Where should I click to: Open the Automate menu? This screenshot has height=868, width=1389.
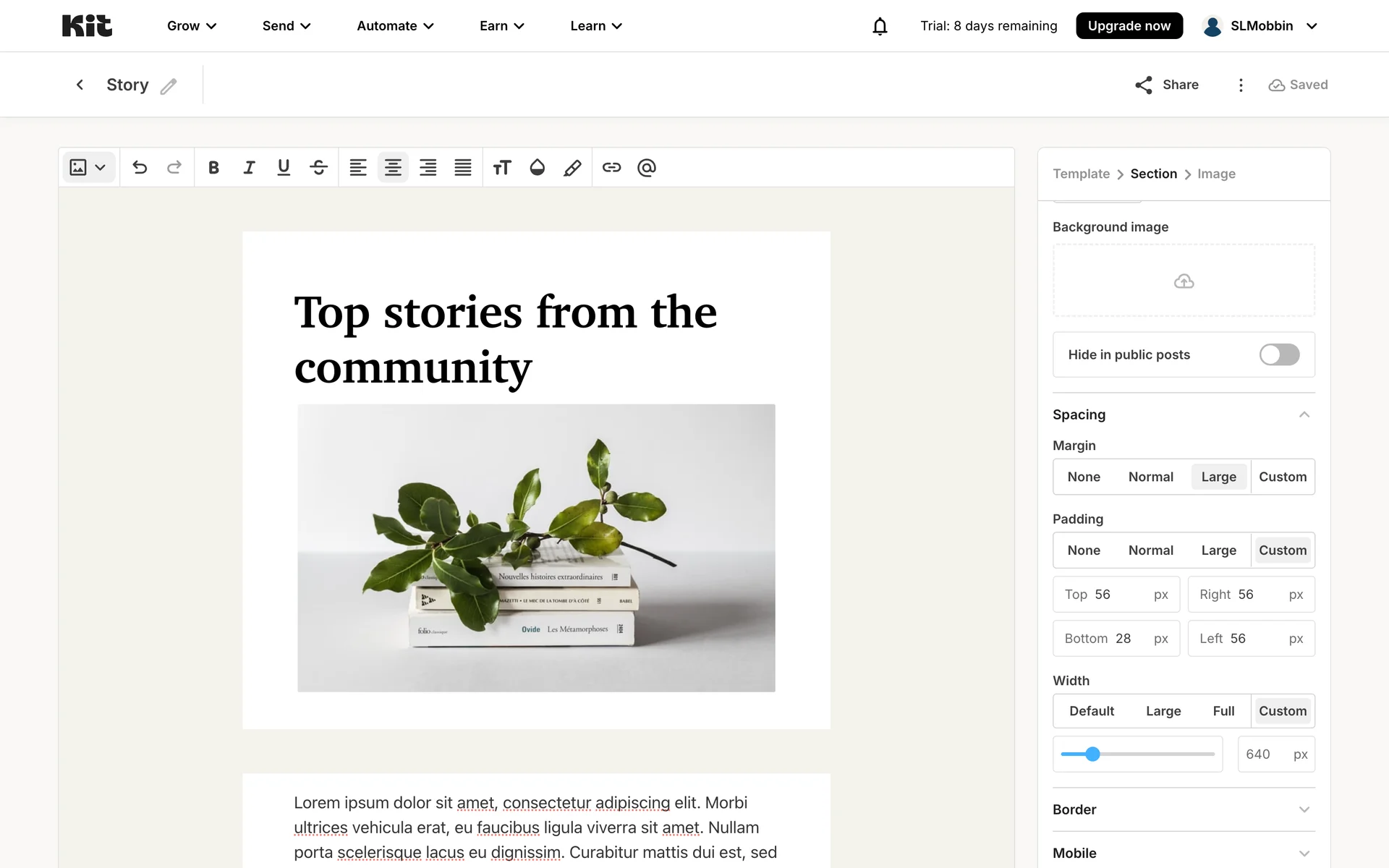tap(395, 26)
